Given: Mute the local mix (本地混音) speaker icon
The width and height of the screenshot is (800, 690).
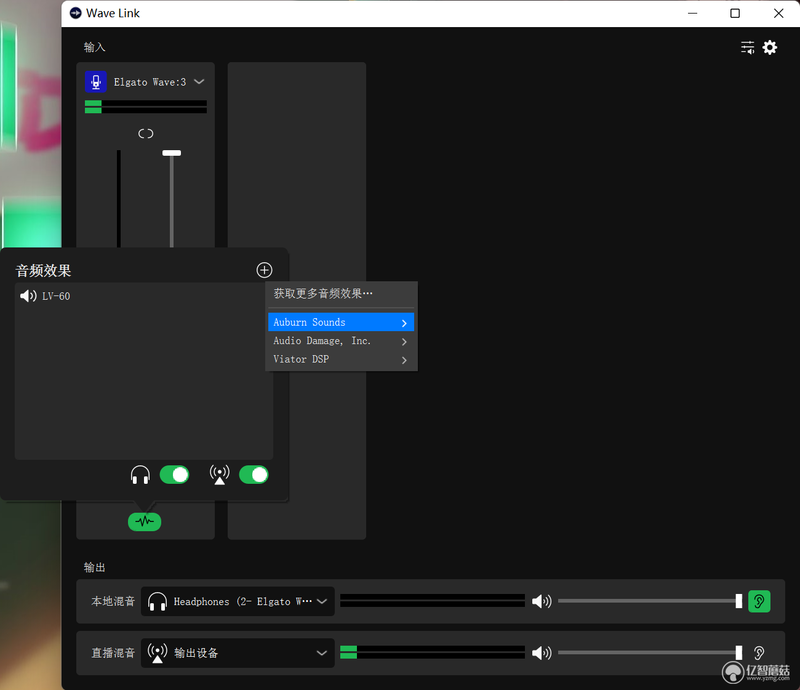Looking at the screenshot, I should pos(542,601).
